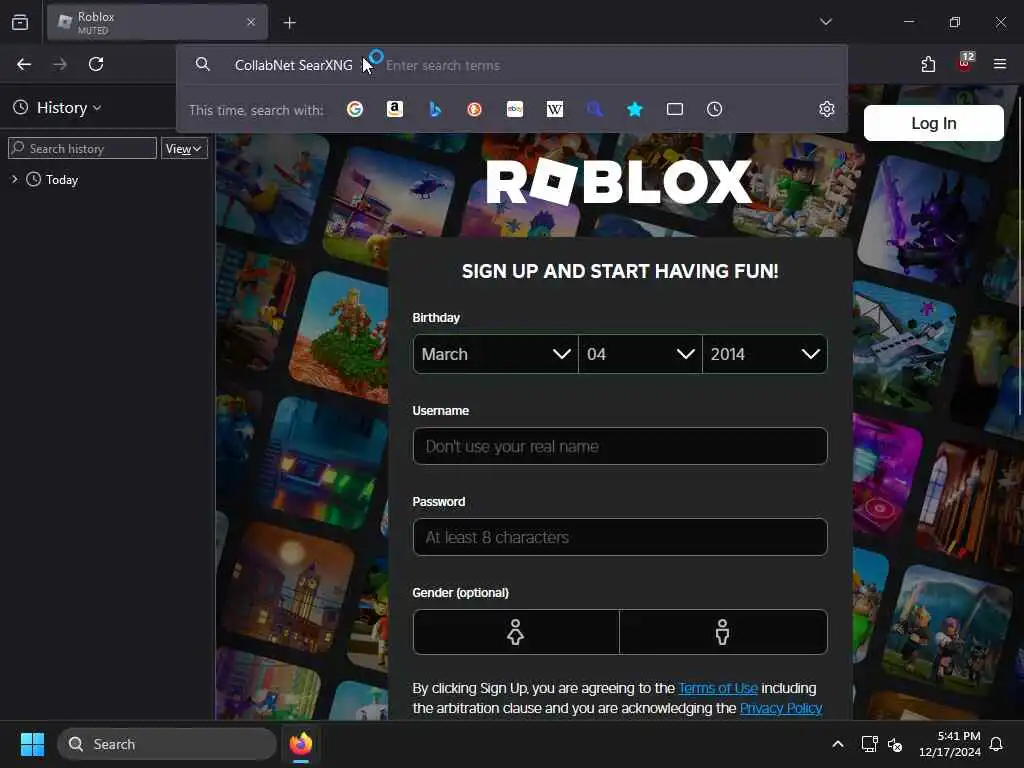
Task: Click the search magnifier in address bar
Action: 202,64
